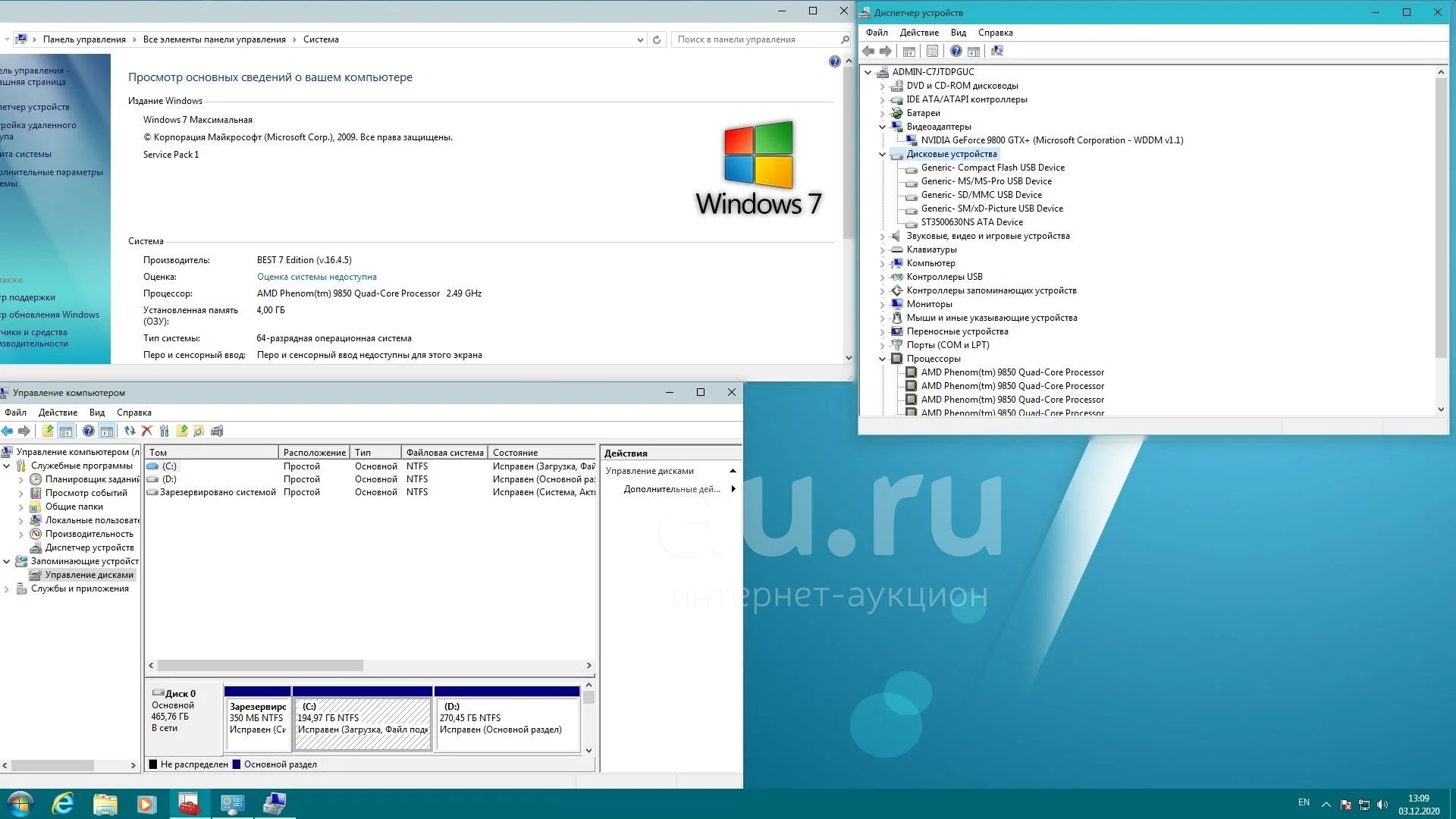The width and height of the screenshot is (1456, 819).
Task: Open Windows Start button on taskbar
Action: coord(20,804)
